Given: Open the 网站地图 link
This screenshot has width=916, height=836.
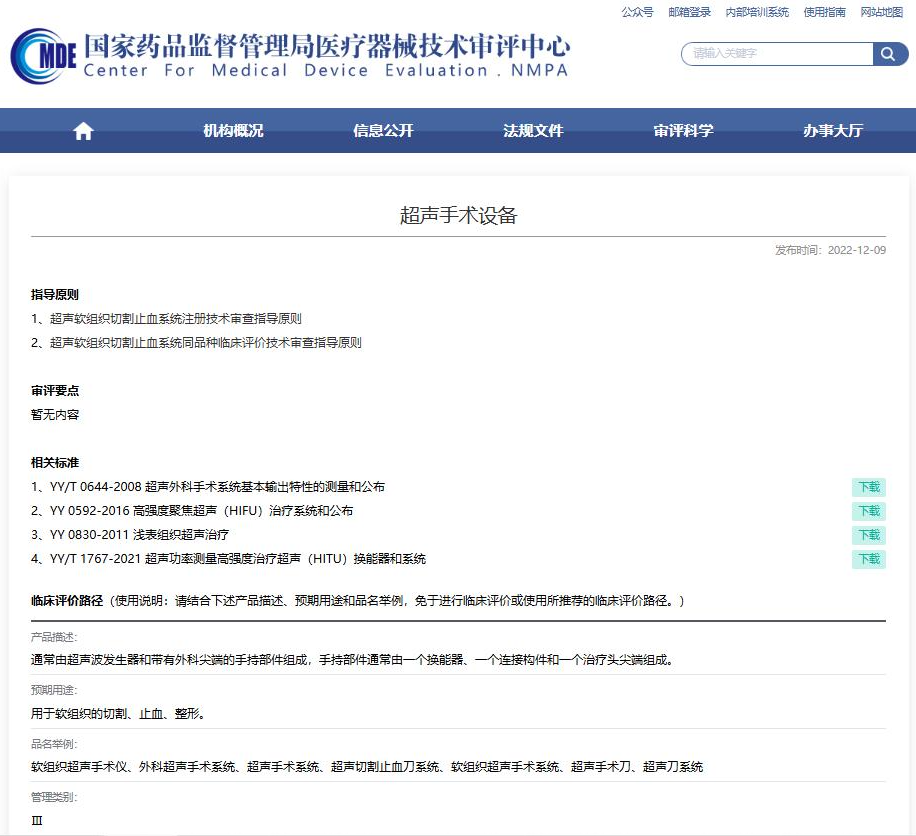Looking at the screenshot, I should coord(881,12).
